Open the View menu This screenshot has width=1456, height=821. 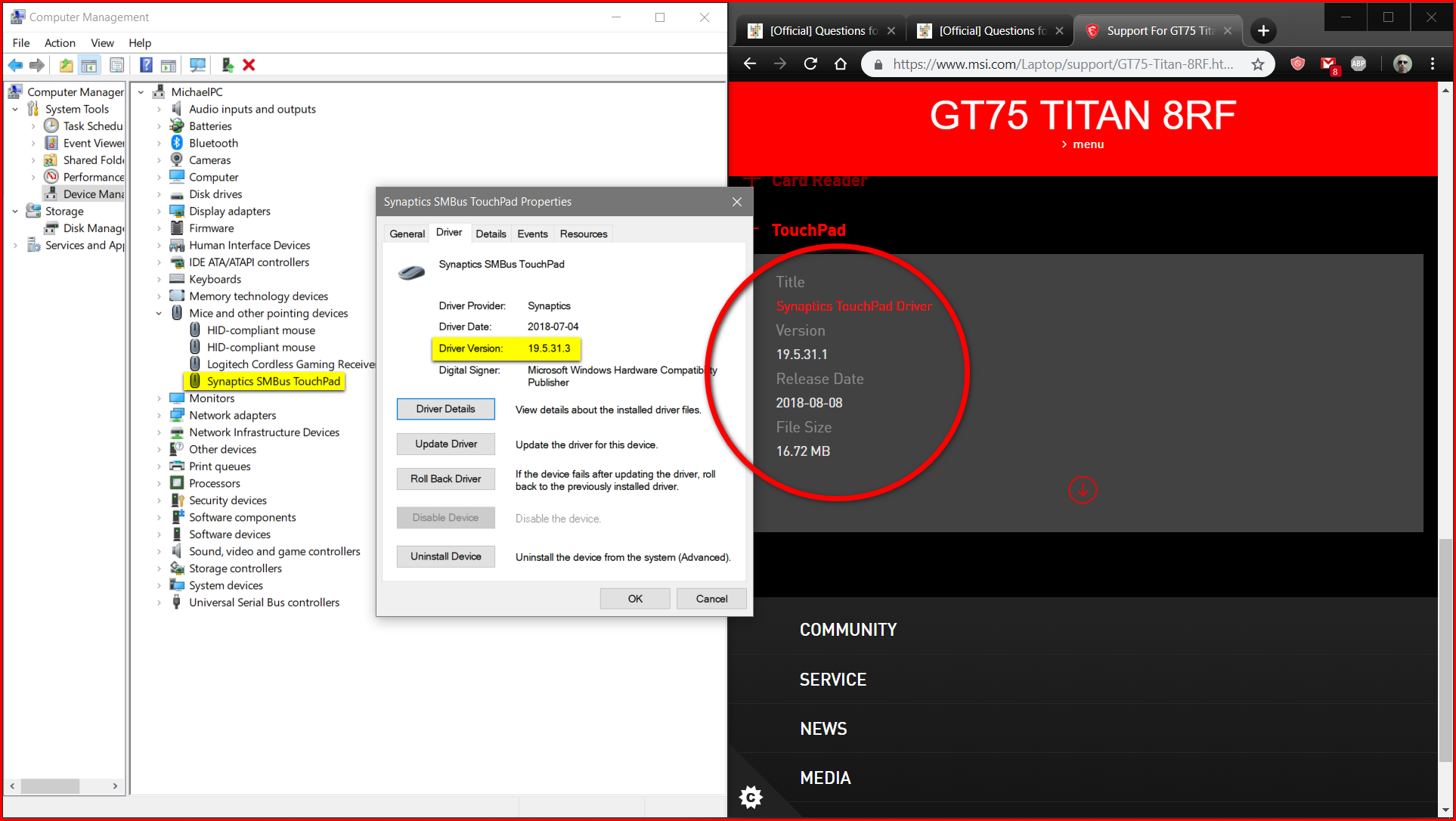coord(102,43)
